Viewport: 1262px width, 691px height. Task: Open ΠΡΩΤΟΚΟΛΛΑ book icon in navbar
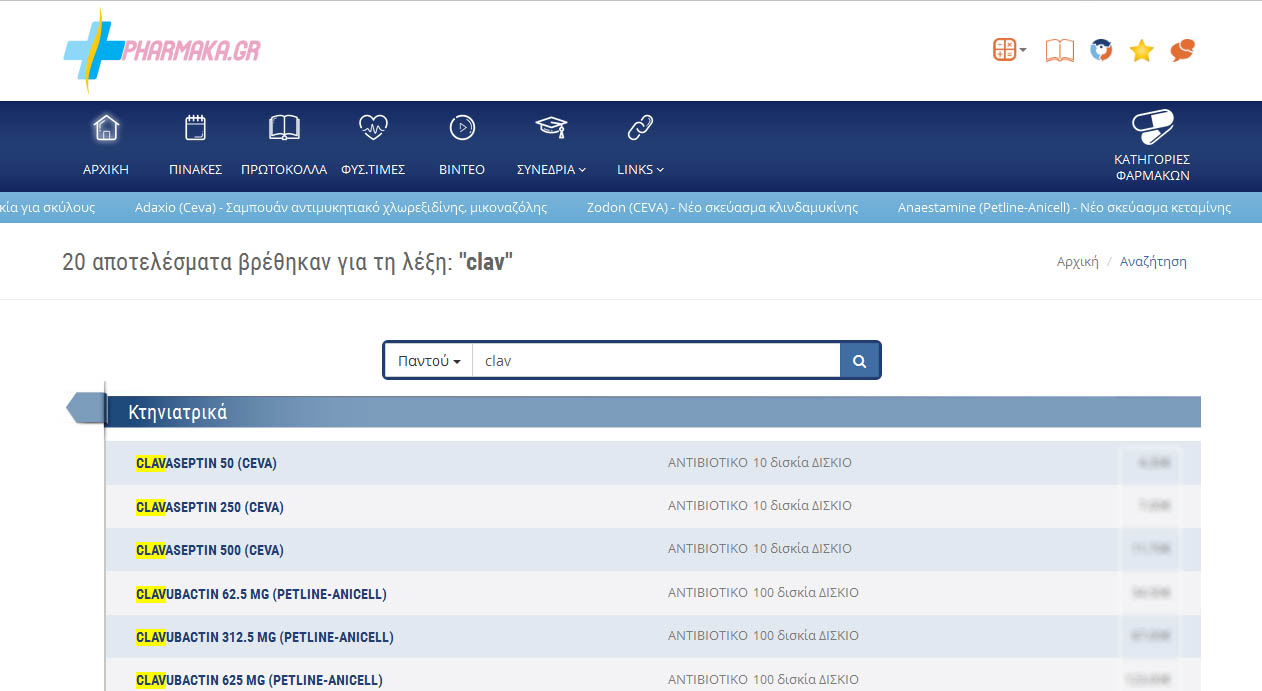[284, 146]
